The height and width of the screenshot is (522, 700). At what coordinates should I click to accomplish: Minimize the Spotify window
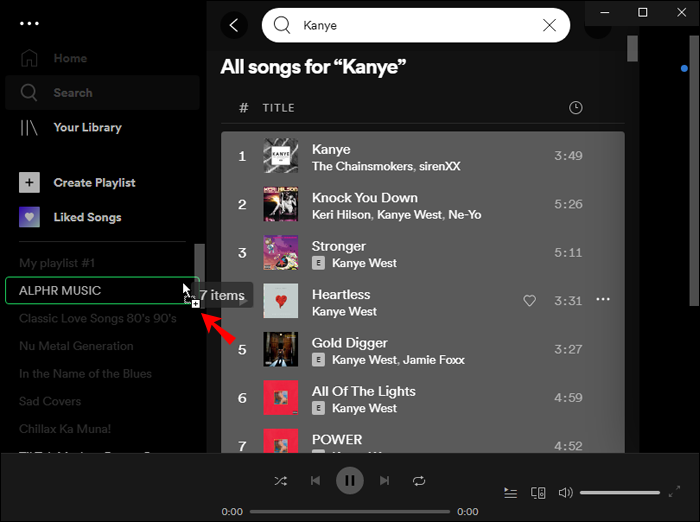604,13
